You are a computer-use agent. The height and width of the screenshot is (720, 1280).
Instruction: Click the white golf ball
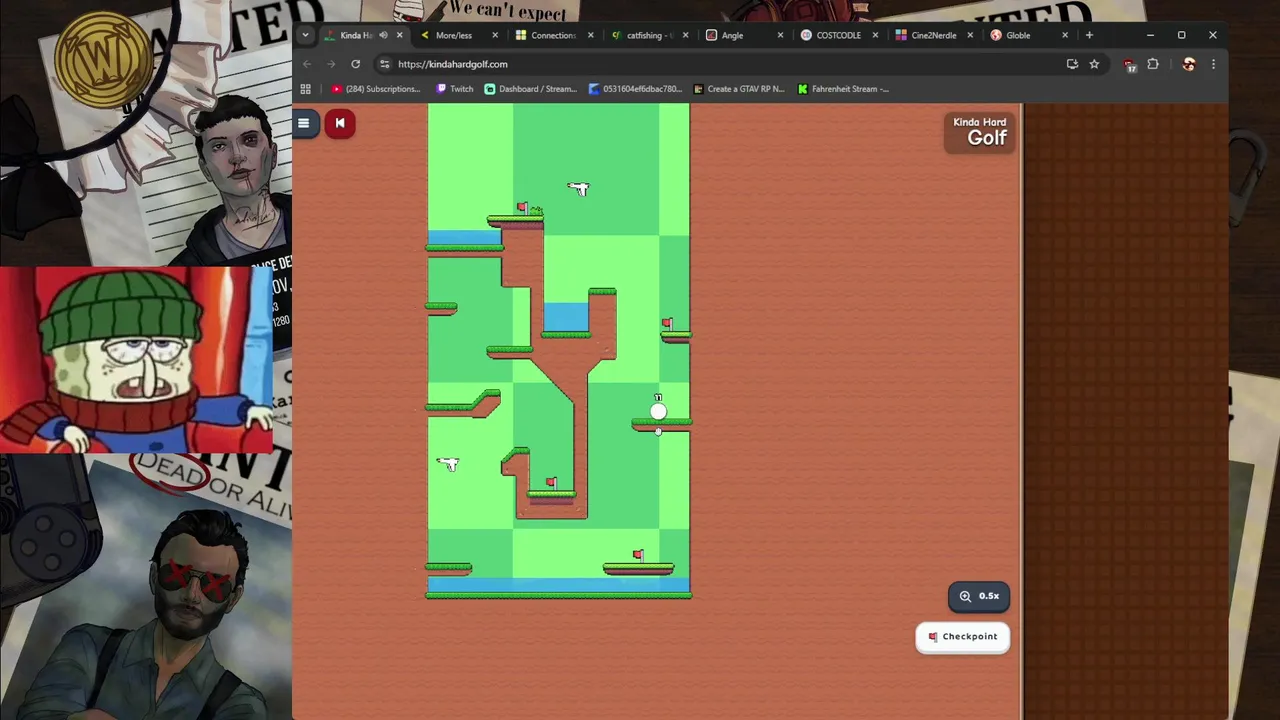coord(658,411)
